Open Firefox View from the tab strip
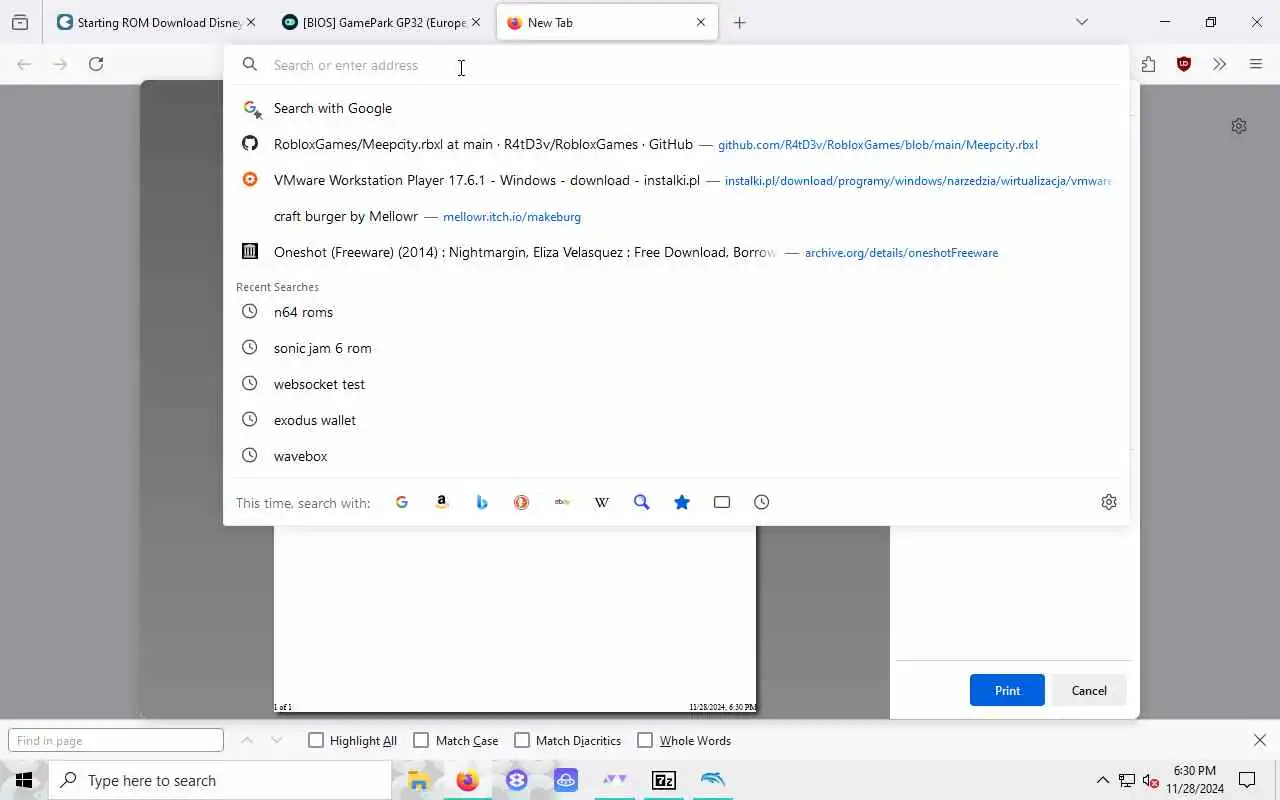The image size is (1280, 800). 20,22
